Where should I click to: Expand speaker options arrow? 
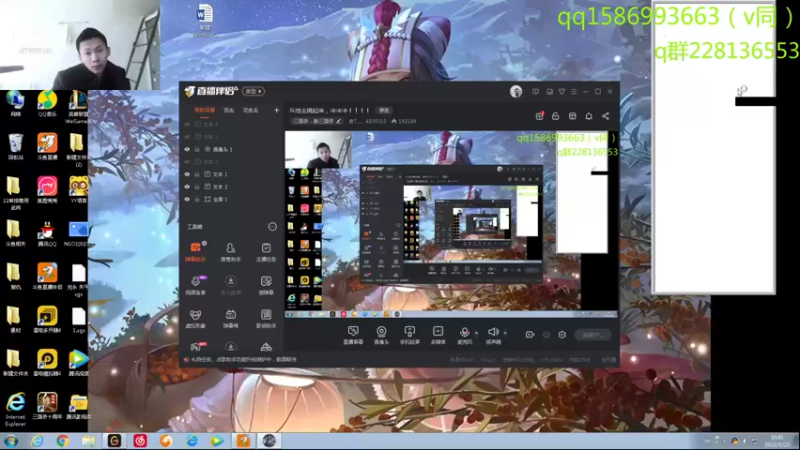[x=505, y=333]
